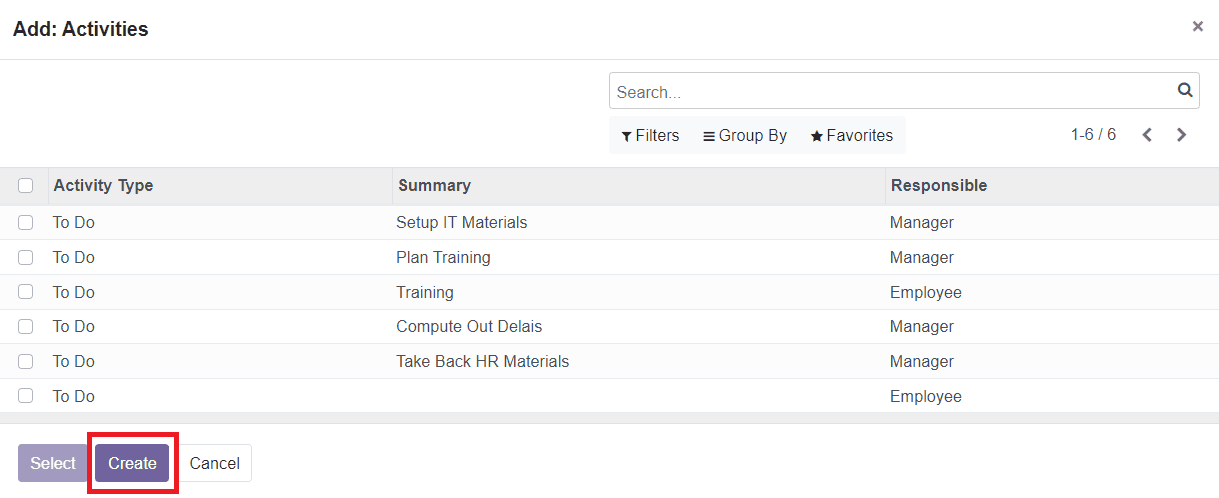
Task: Toggle the select-all header checkbox
Action: [x=26, y=185]
